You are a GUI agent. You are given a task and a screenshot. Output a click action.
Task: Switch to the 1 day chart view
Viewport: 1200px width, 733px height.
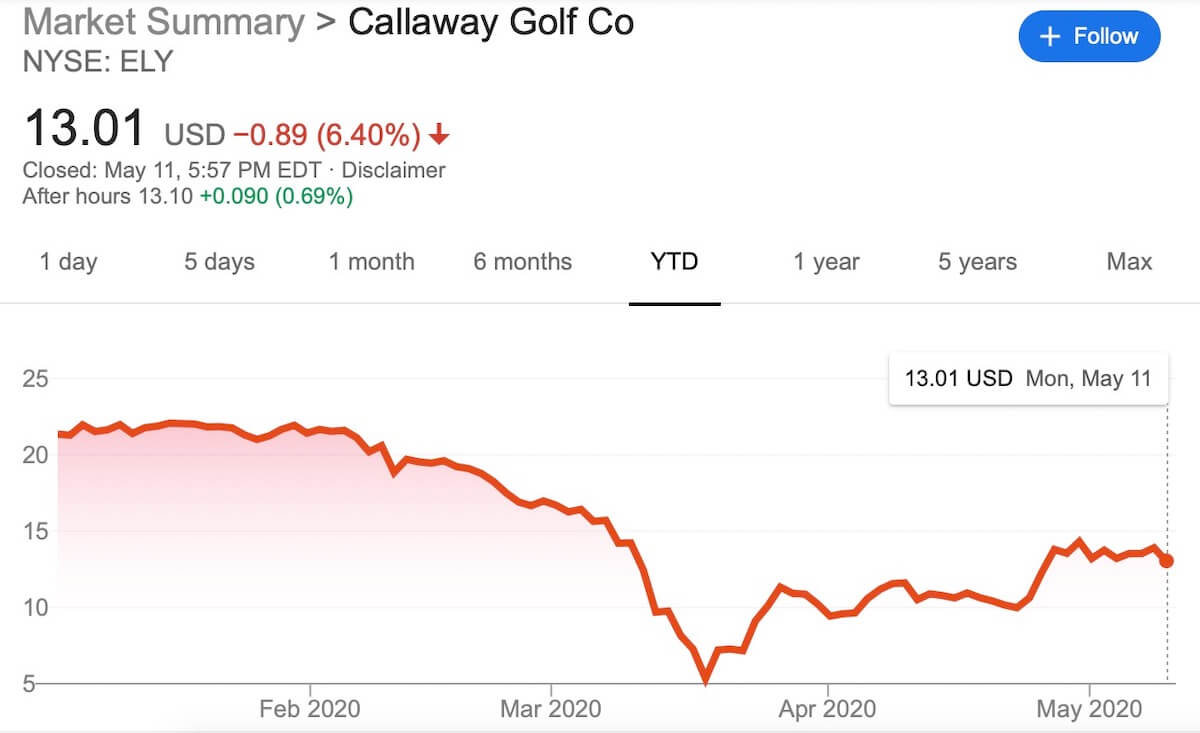point(68,262)
